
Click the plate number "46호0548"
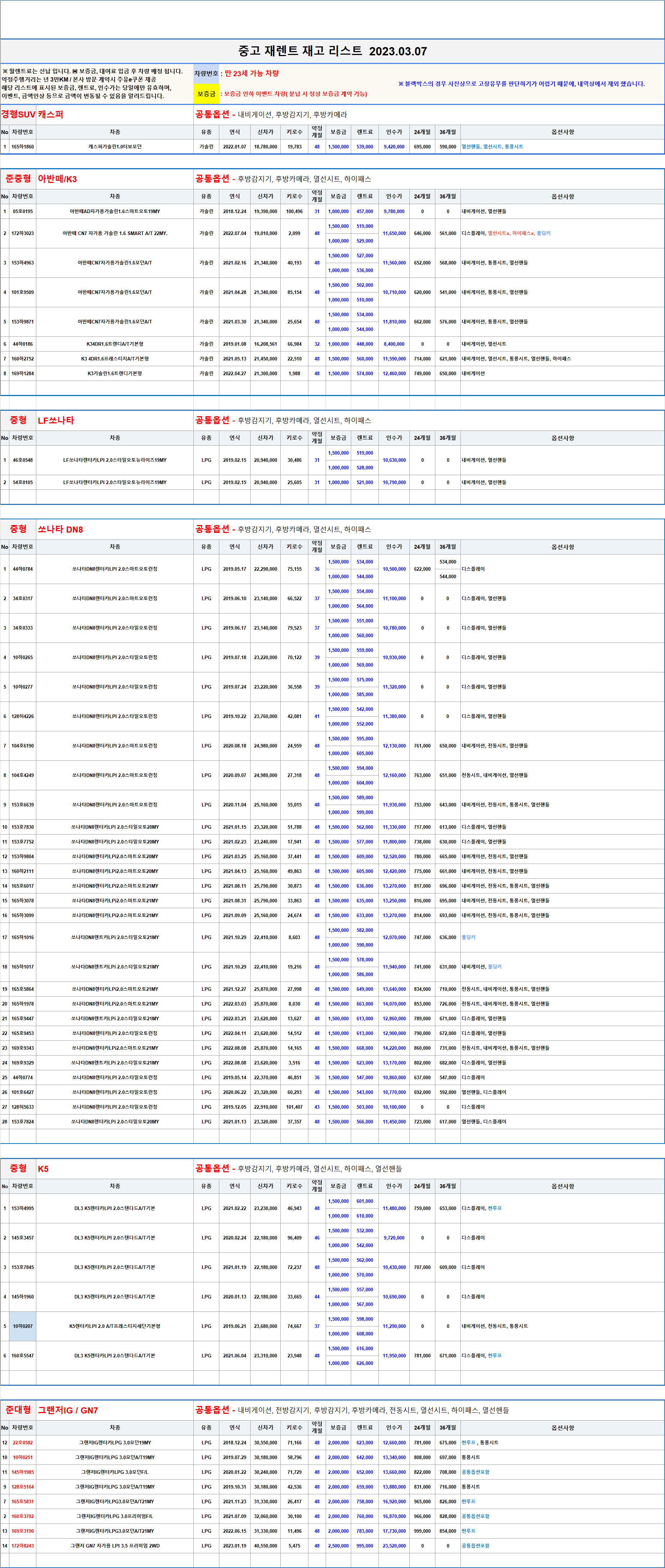(23, 460)
